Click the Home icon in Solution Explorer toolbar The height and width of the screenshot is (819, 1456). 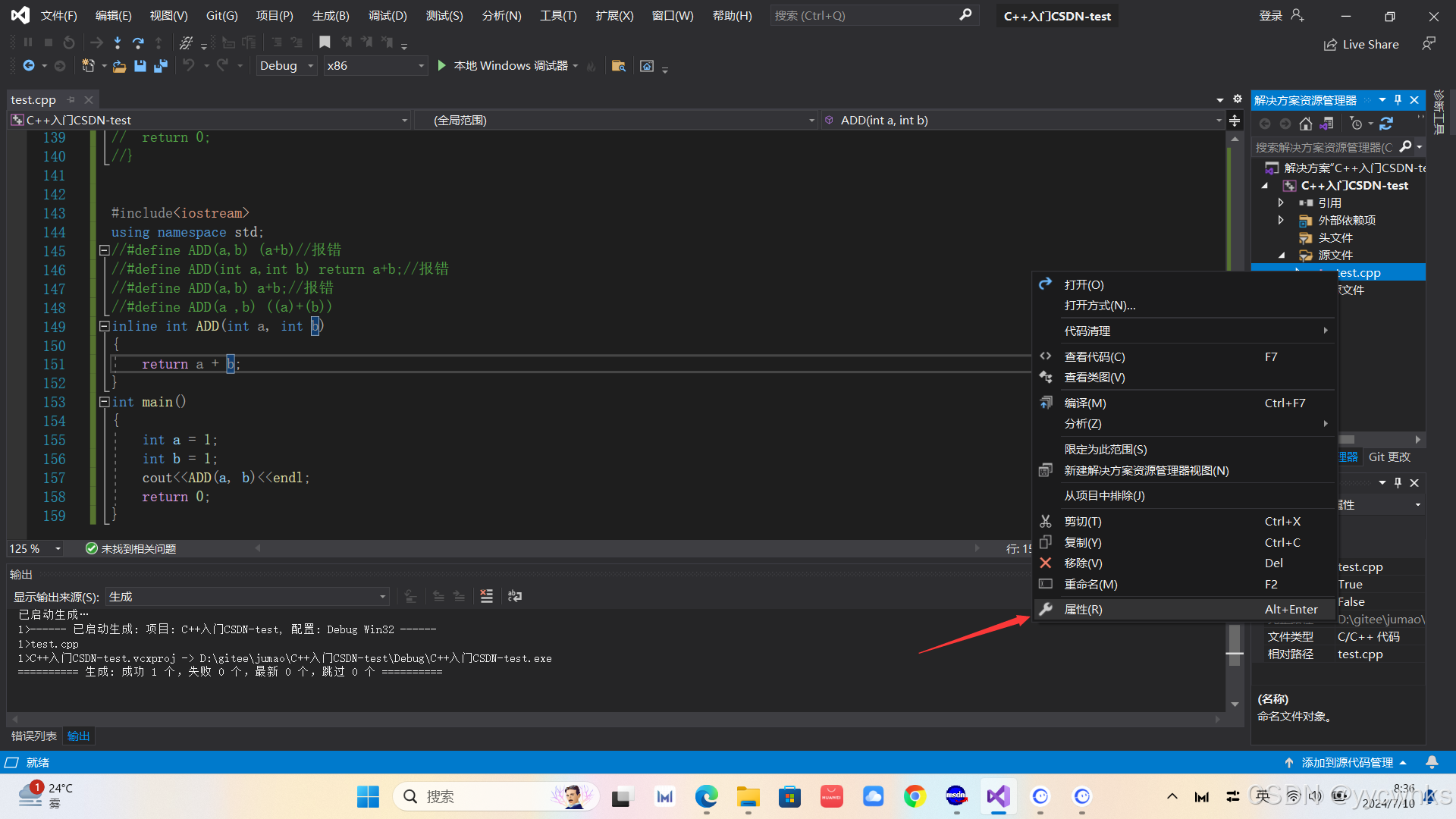pos(1306,124)
